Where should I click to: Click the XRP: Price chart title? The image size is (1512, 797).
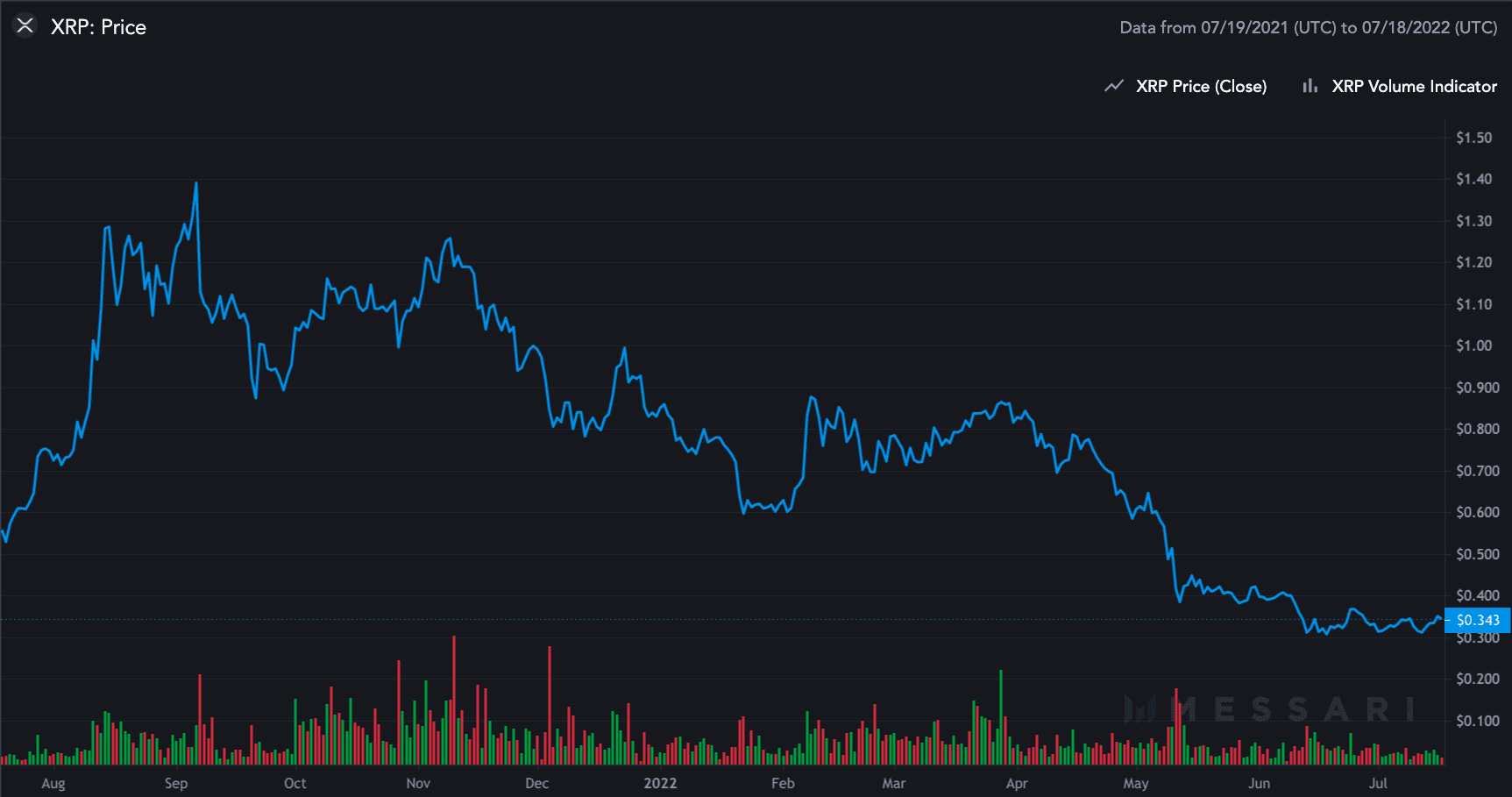99,27
